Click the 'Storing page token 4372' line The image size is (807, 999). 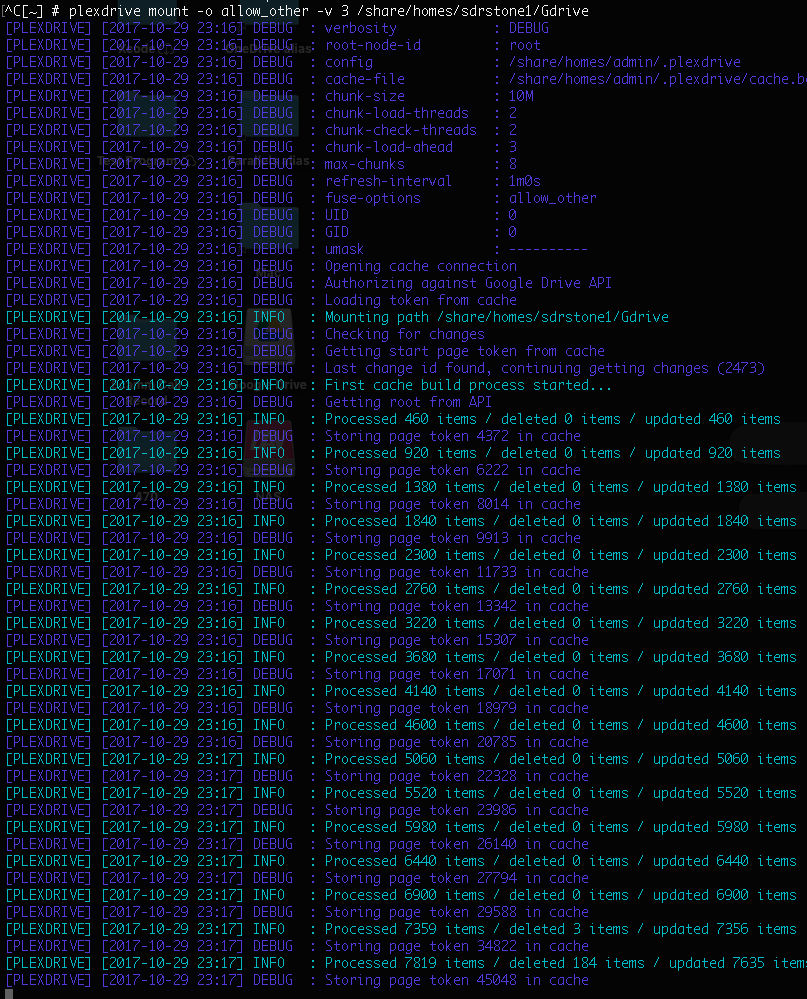452,436
